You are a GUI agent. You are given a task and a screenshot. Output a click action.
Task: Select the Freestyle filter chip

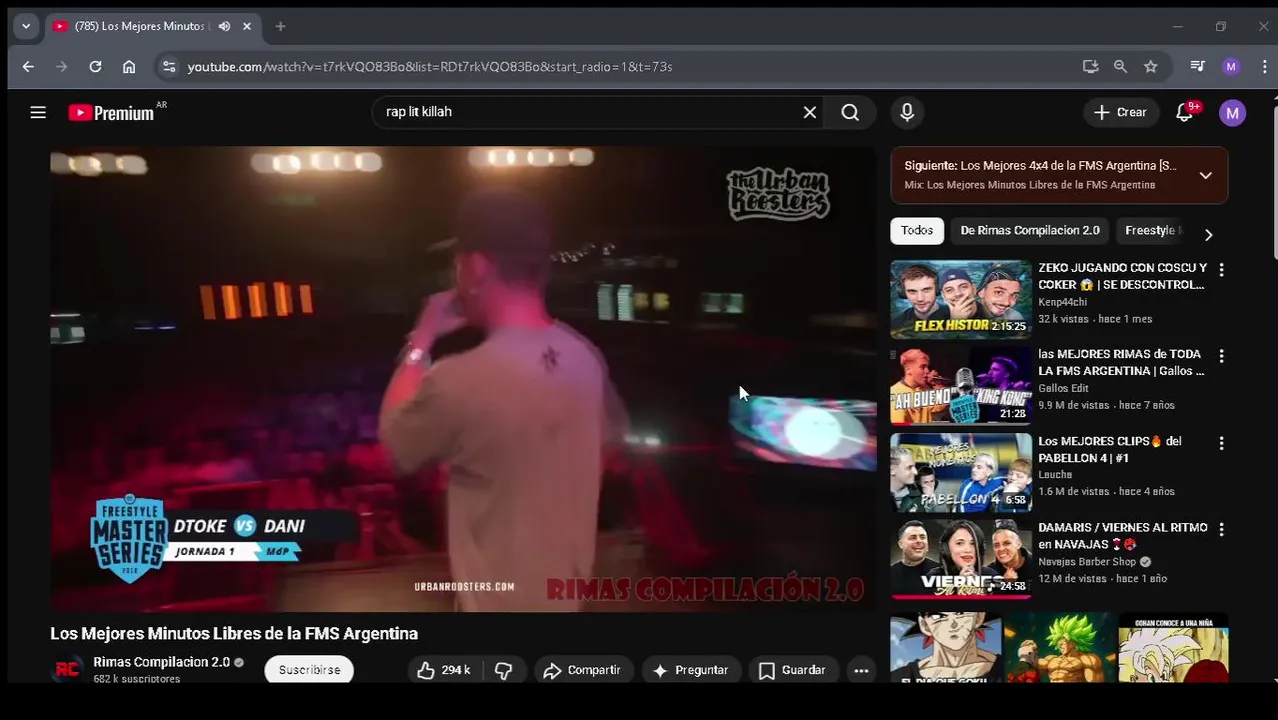(x=1150, y=230)
